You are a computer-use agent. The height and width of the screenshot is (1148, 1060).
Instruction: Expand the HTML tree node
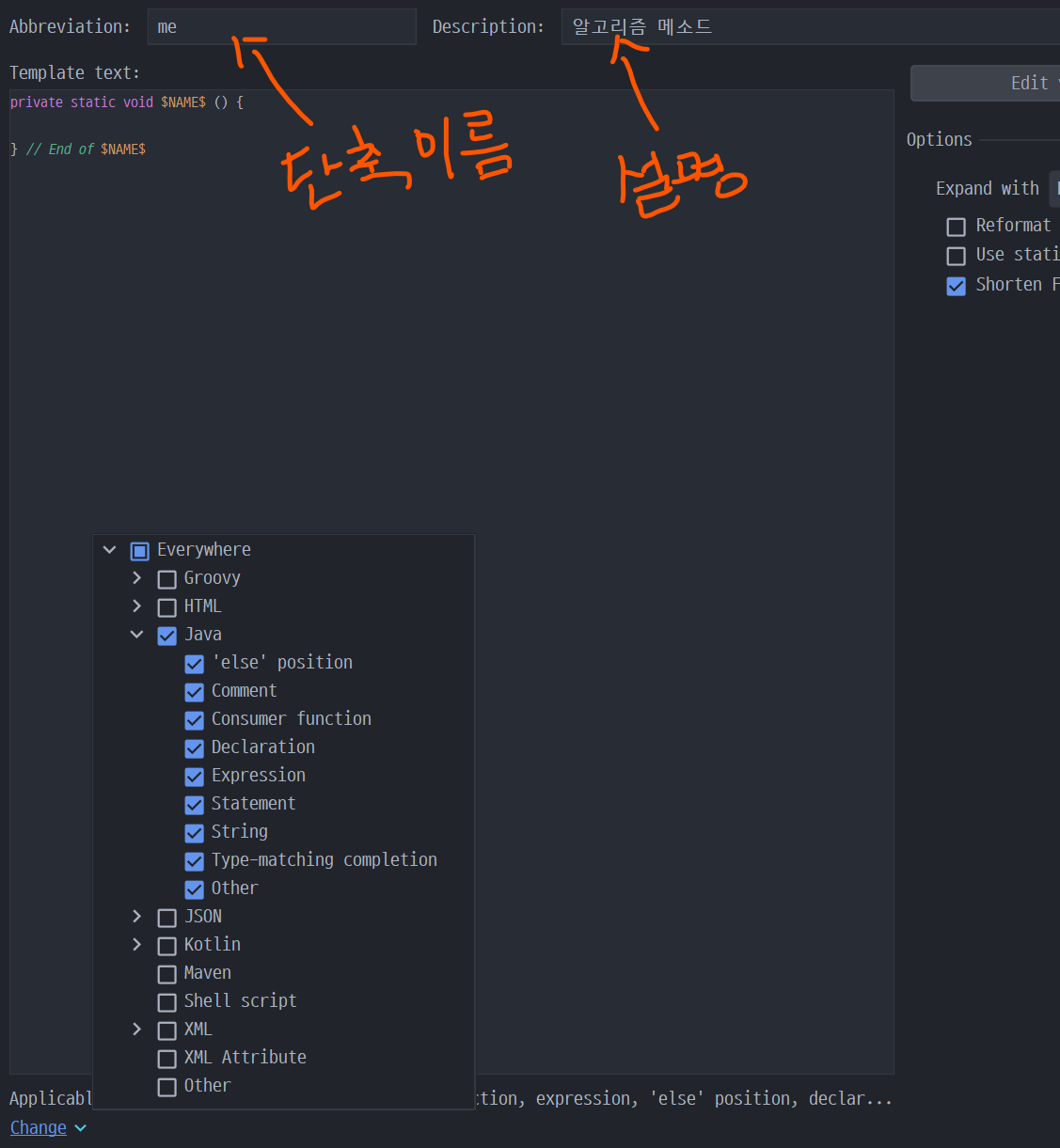(136, 605)
